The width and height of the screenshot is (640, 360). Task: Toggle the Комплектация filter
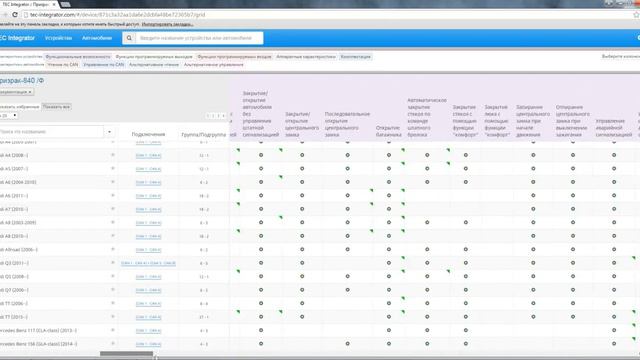(356, 57)
